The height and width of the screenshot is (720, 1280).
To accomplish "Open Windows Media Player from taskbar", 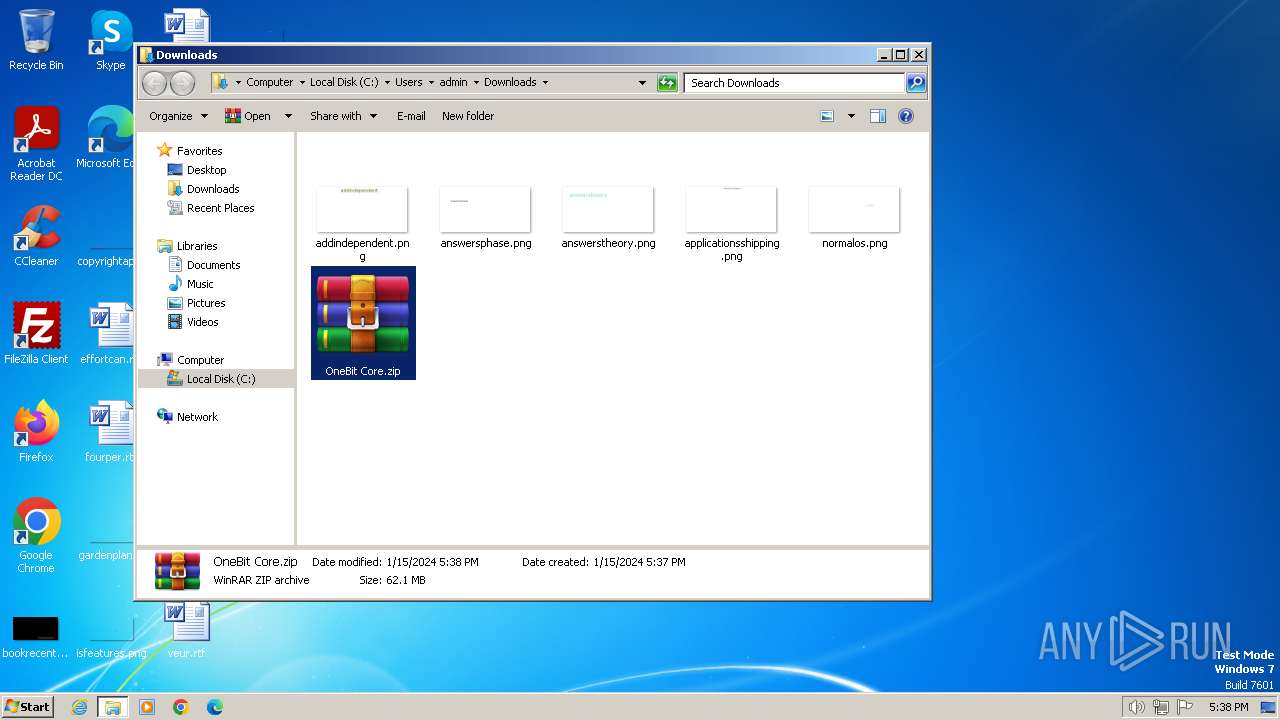I will [x=147, y=707].
